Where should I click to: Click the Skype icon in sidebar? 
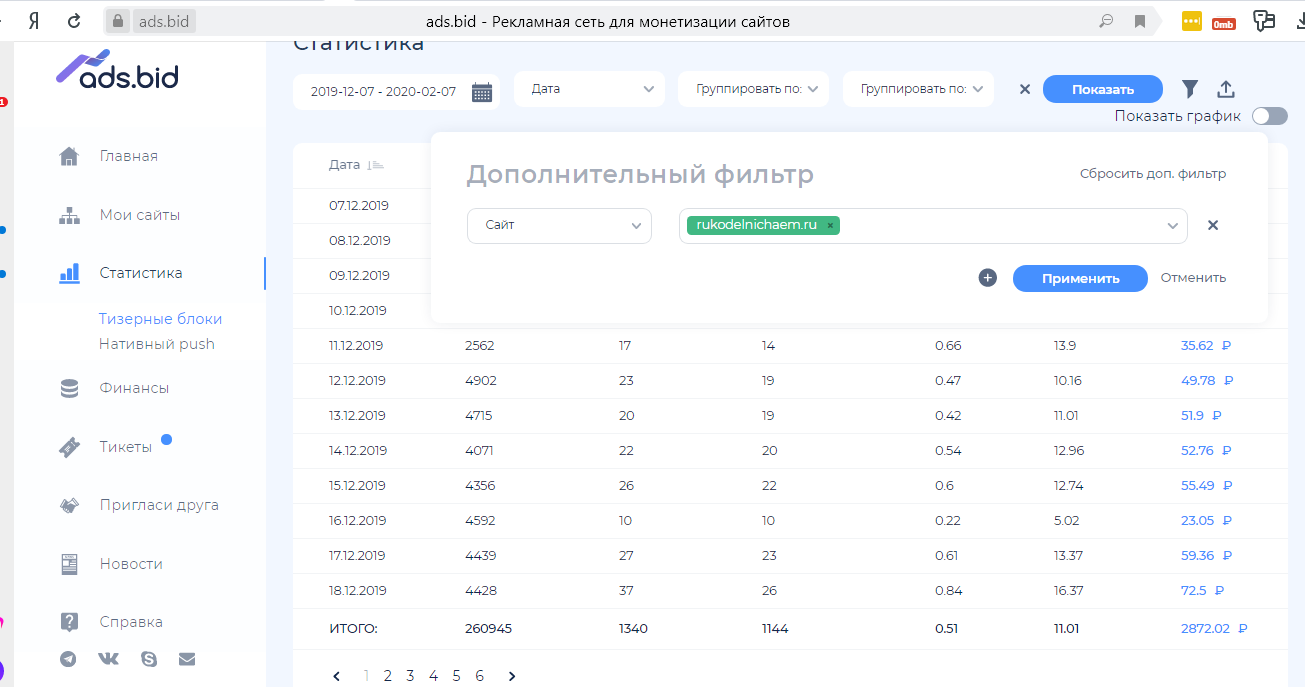pyautogui.click(x=149, y=659)
